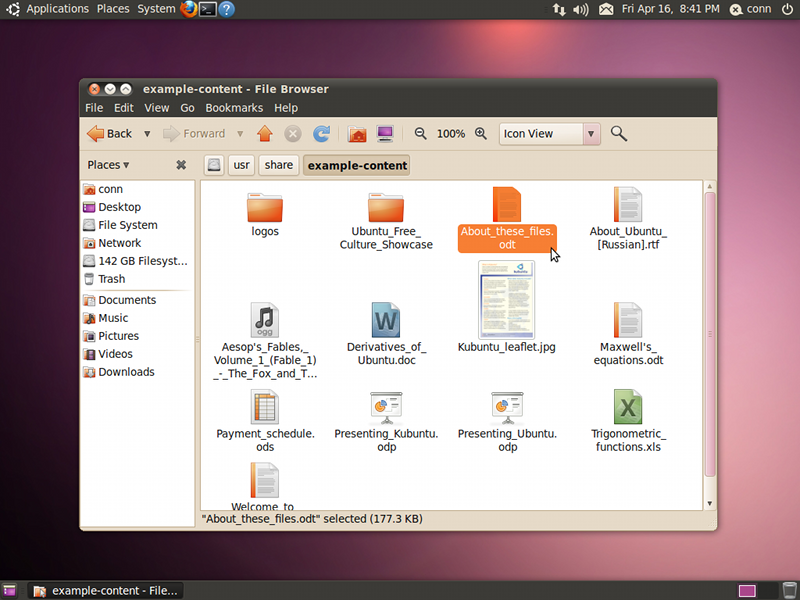This screenshot has height=600, width=800.
Task: Open the File menu
Action: tap(94, 108)
